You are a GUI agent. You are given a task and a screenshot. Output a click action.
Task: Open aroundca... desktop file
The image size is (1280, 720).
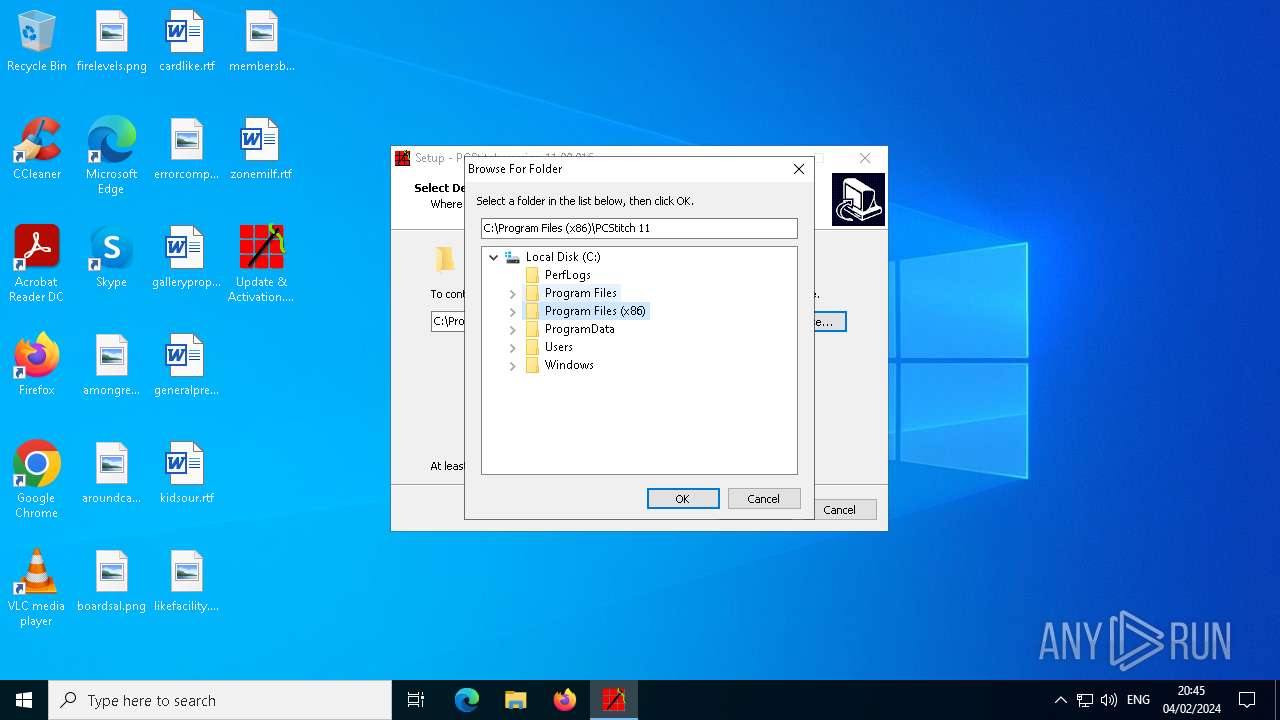point(112,474)
